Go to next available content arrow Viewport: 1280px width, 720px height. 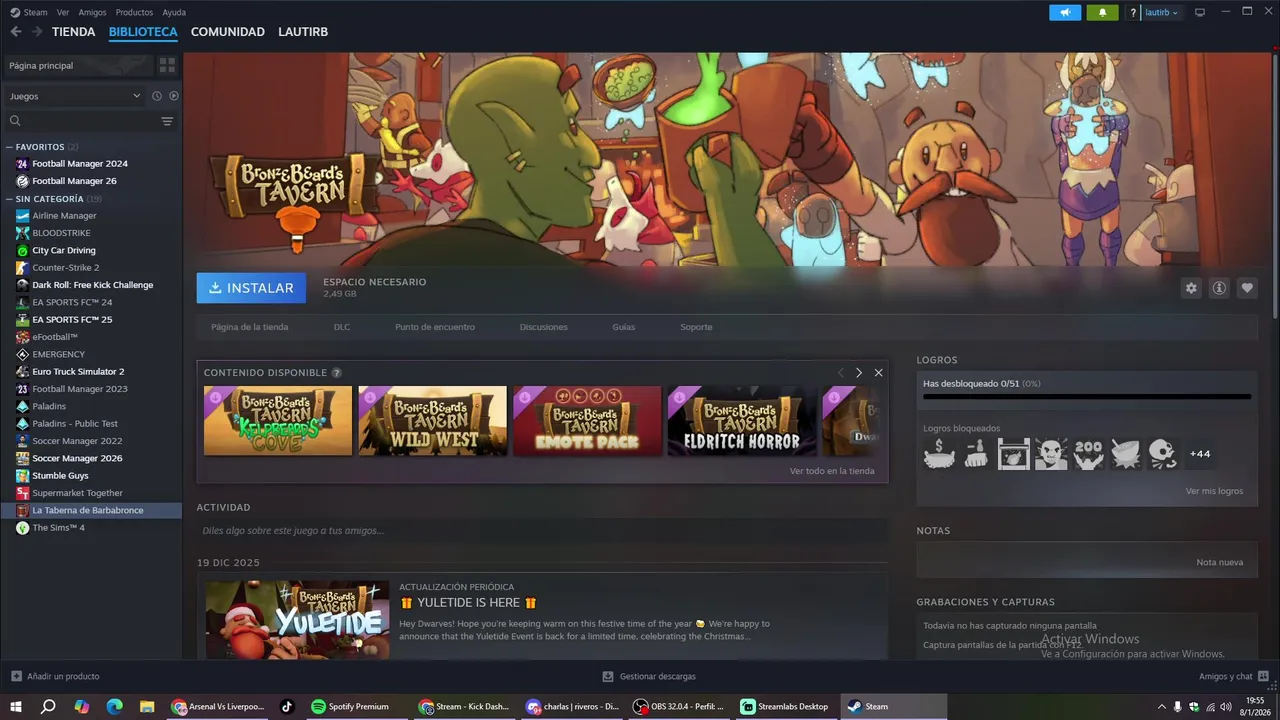click(x=859, y=373)
